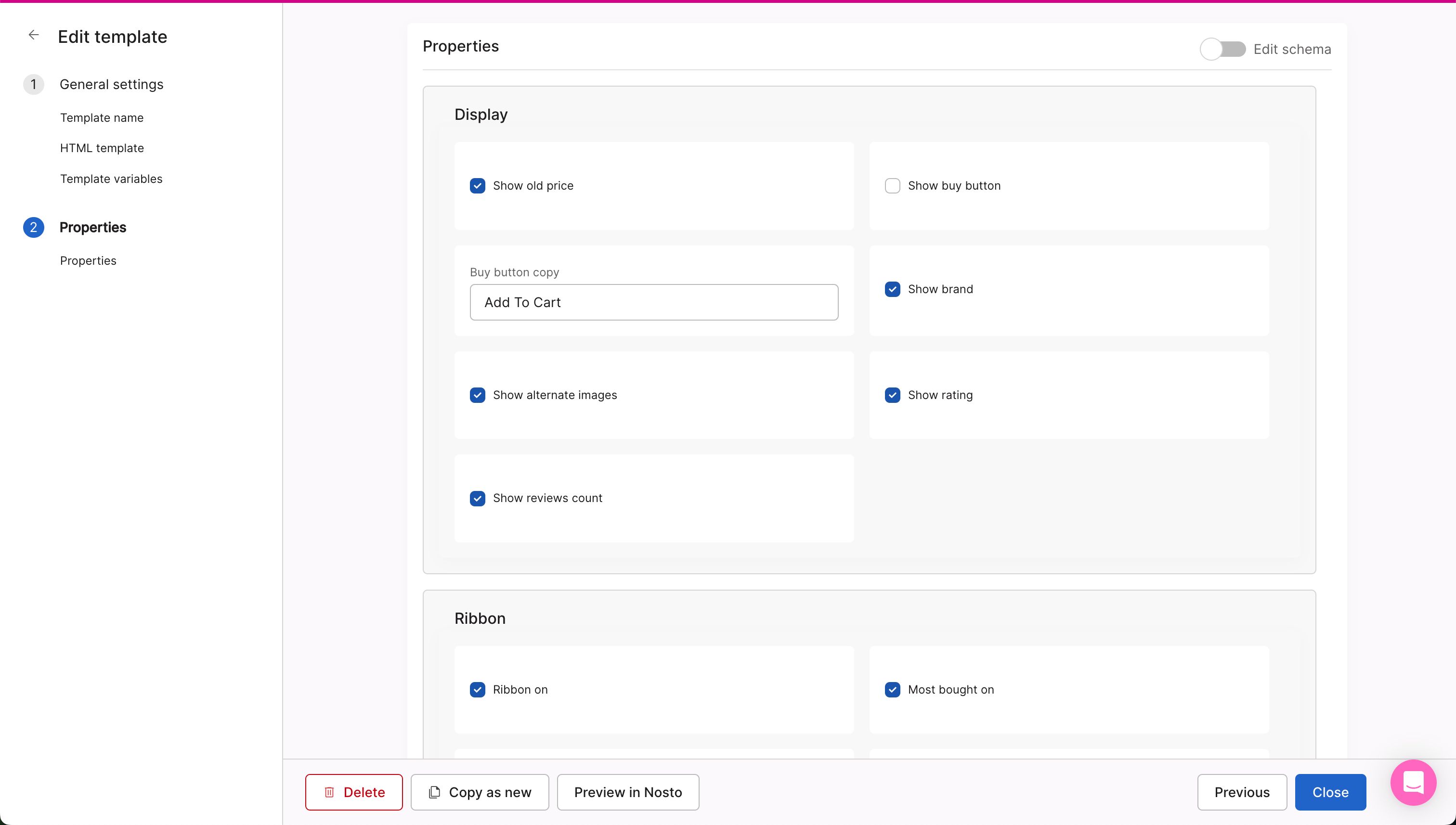Click the trash icon on Delete button
This screenshot has width=1456, height=825.
[329, 792]
